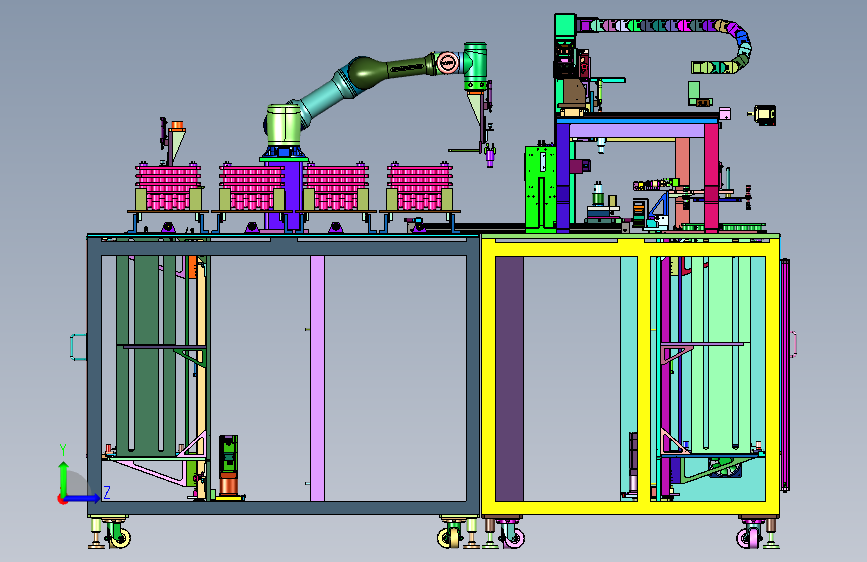Select the pink tray stack beneath the funnel hopper

(168, 187)
